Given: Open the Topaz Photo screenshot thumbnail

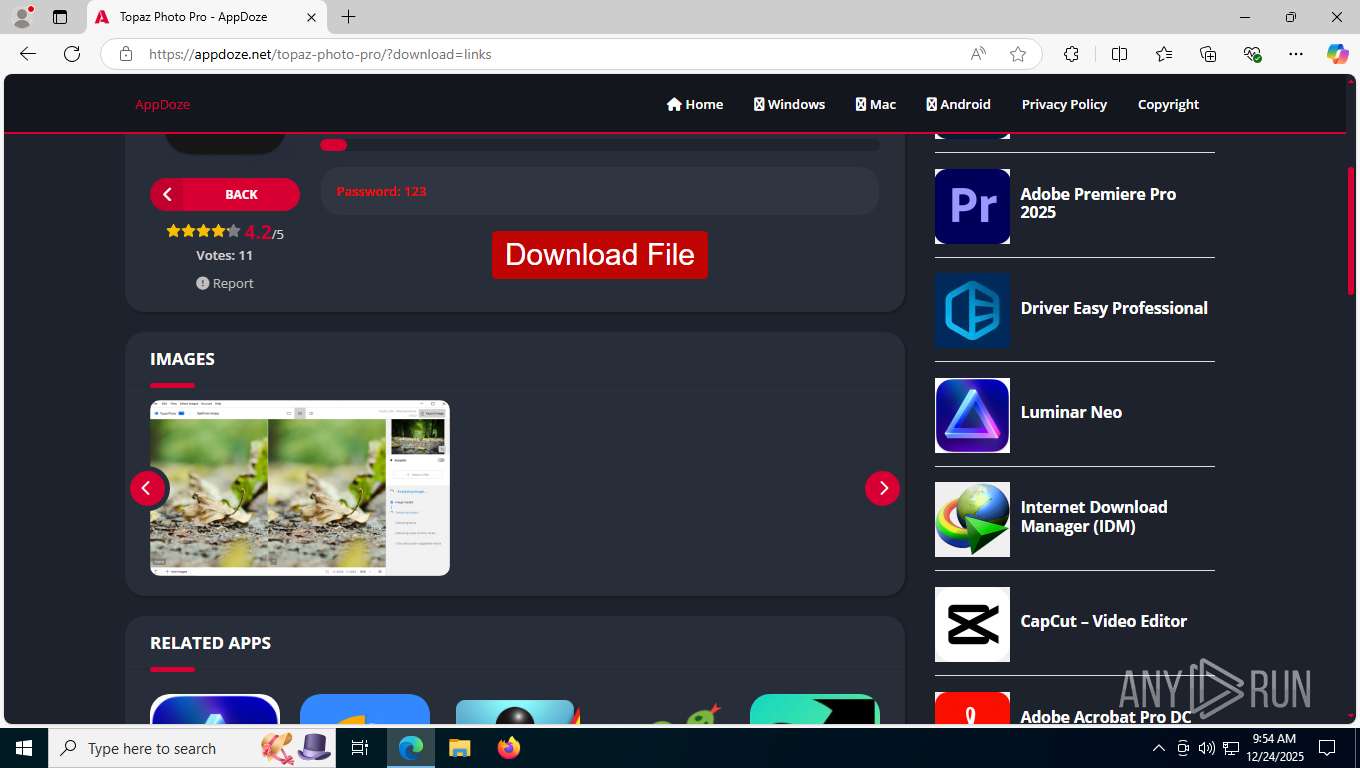Looking at the screenshot, I should coord(300,488).
